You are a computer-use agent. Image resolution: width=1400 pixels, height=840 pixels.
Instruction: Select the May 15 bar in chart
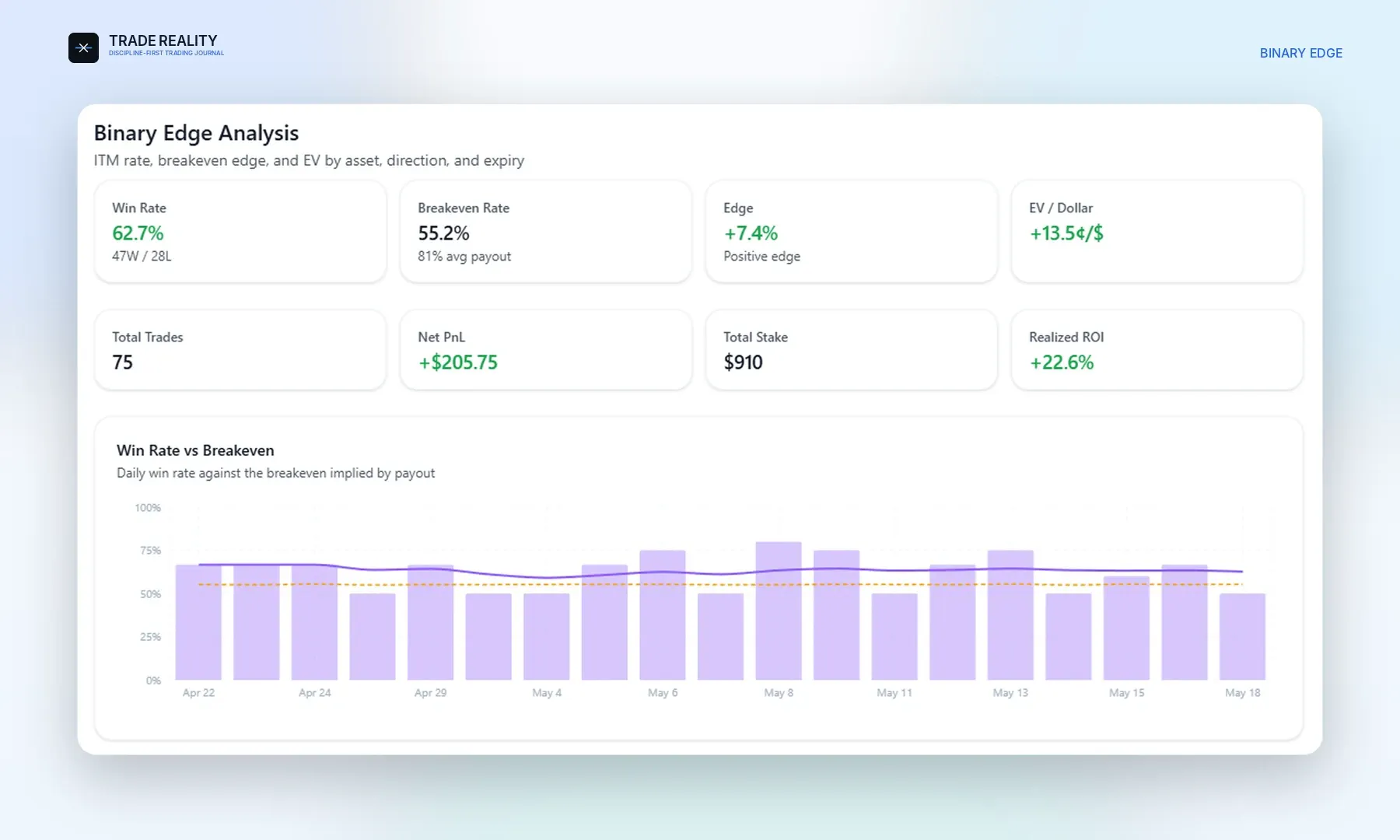[1126, 628]
